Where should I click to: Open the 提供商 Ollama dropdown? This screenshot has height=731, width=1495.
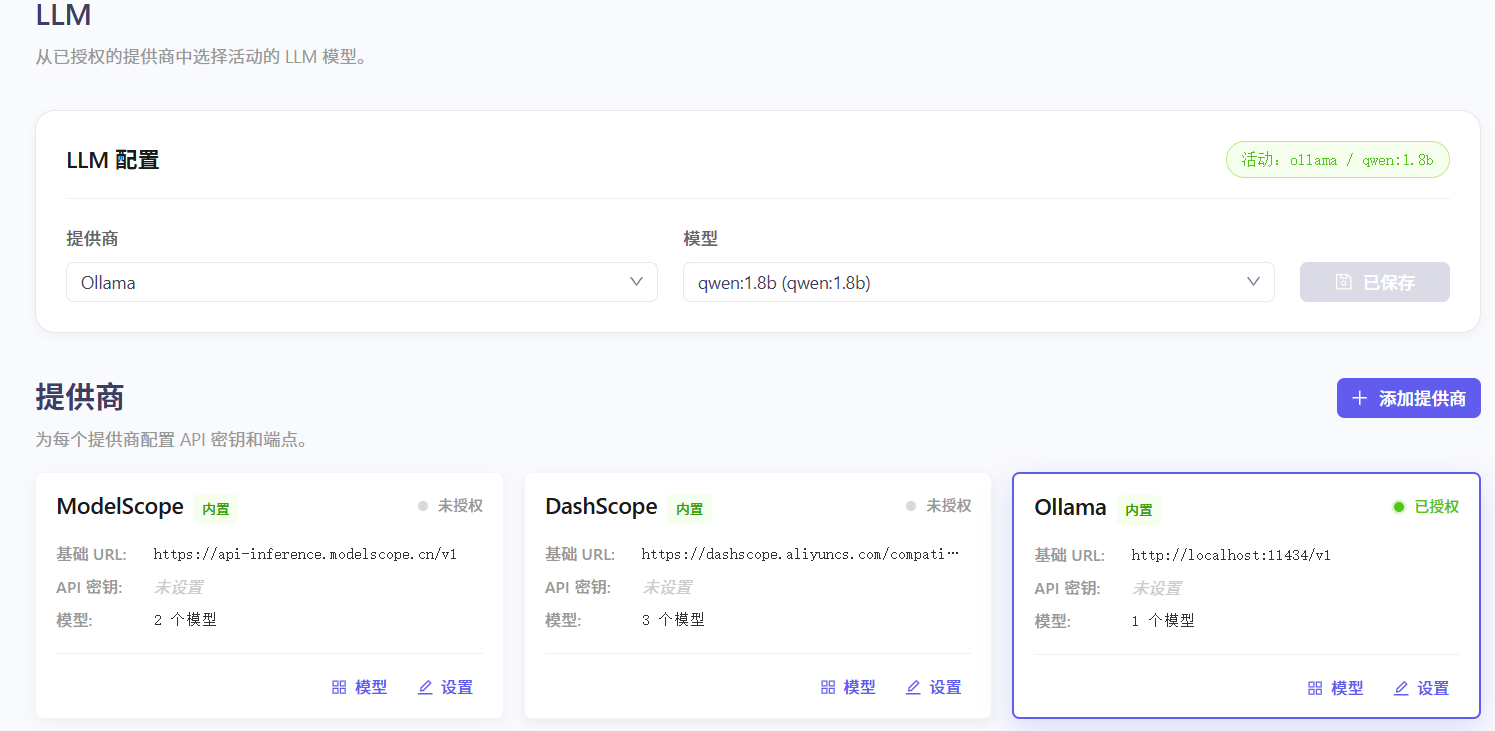click(x=361, y=282)
